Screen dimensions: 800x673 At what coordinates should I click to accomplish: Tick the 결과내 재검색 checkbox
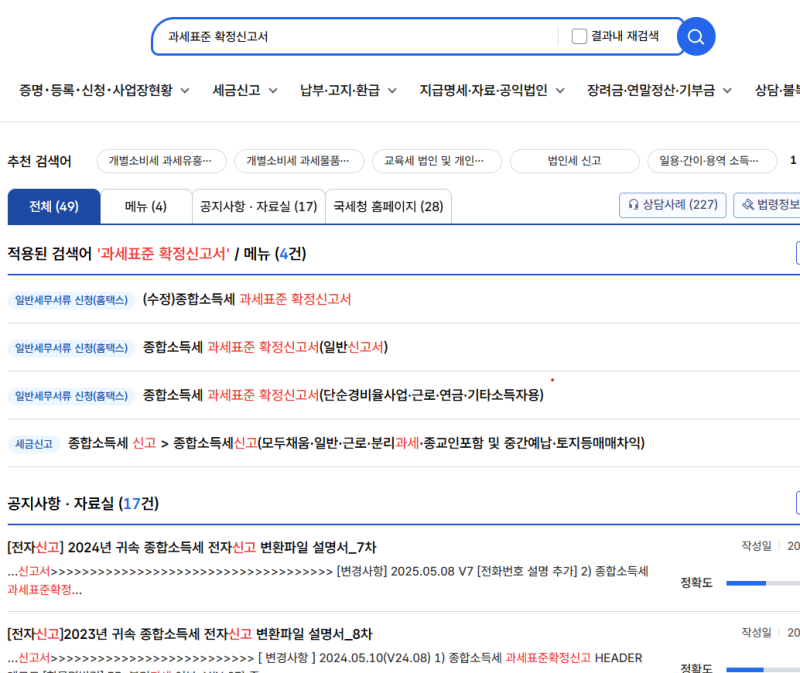click(579, 36)
